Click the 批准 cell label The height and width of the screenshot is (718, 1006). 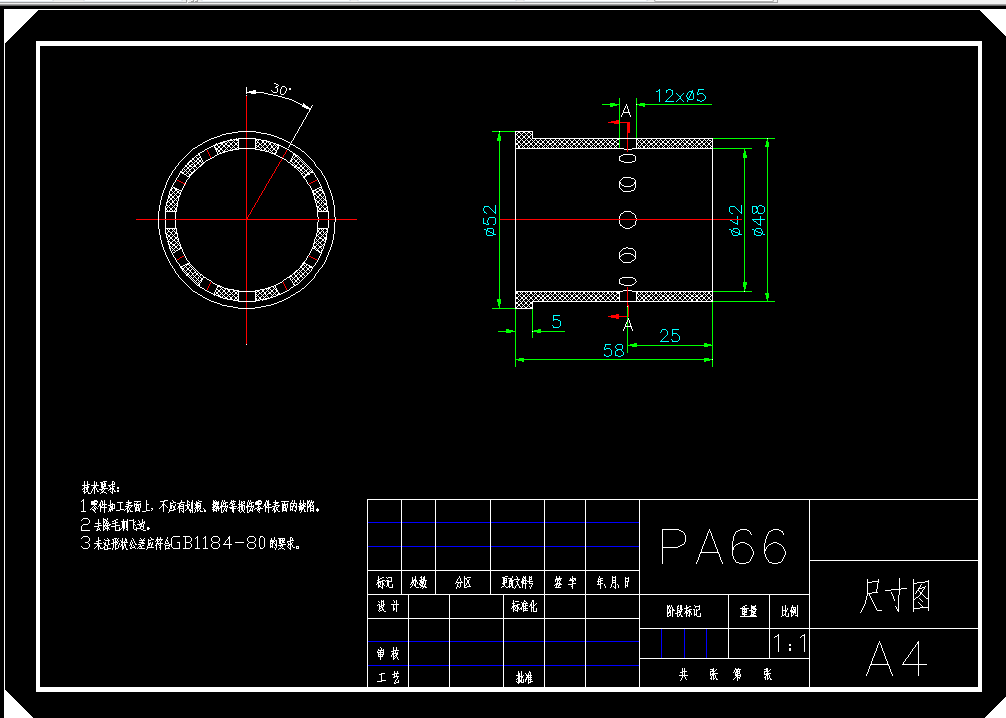pyautogui.click(x=524, y=677)
